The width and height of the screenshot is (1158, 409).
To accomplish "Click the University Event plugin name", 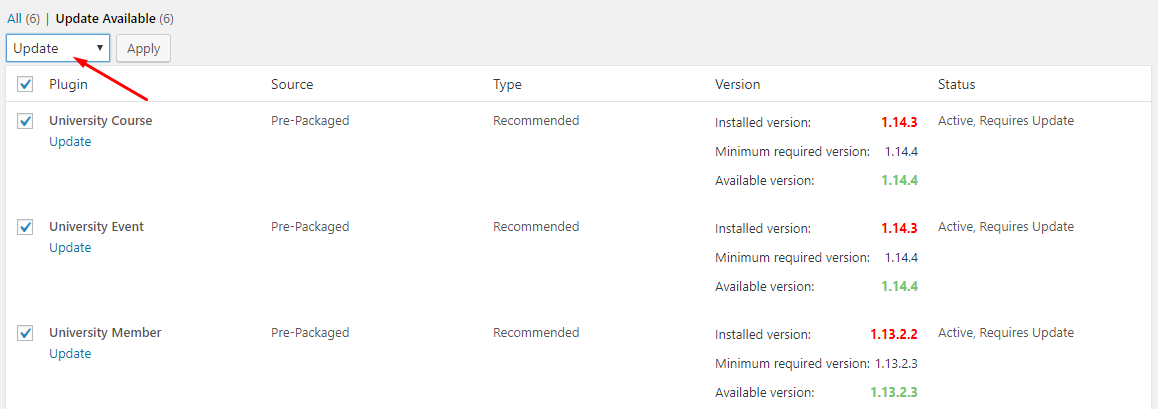I will coord(97,227).
